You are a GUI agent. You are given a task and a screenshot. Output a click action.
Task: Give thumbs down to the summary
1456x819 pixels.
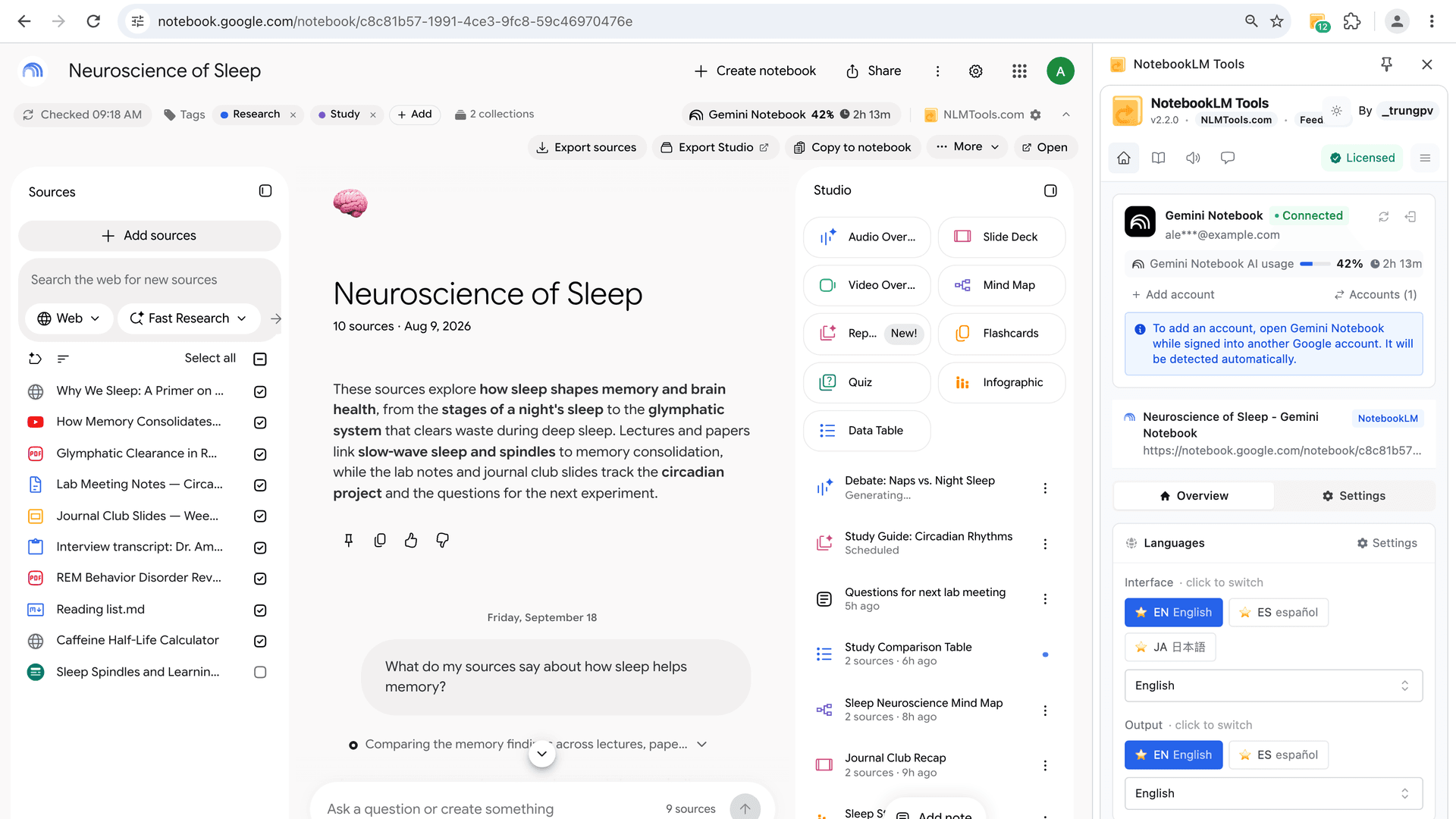pos(443,540)
